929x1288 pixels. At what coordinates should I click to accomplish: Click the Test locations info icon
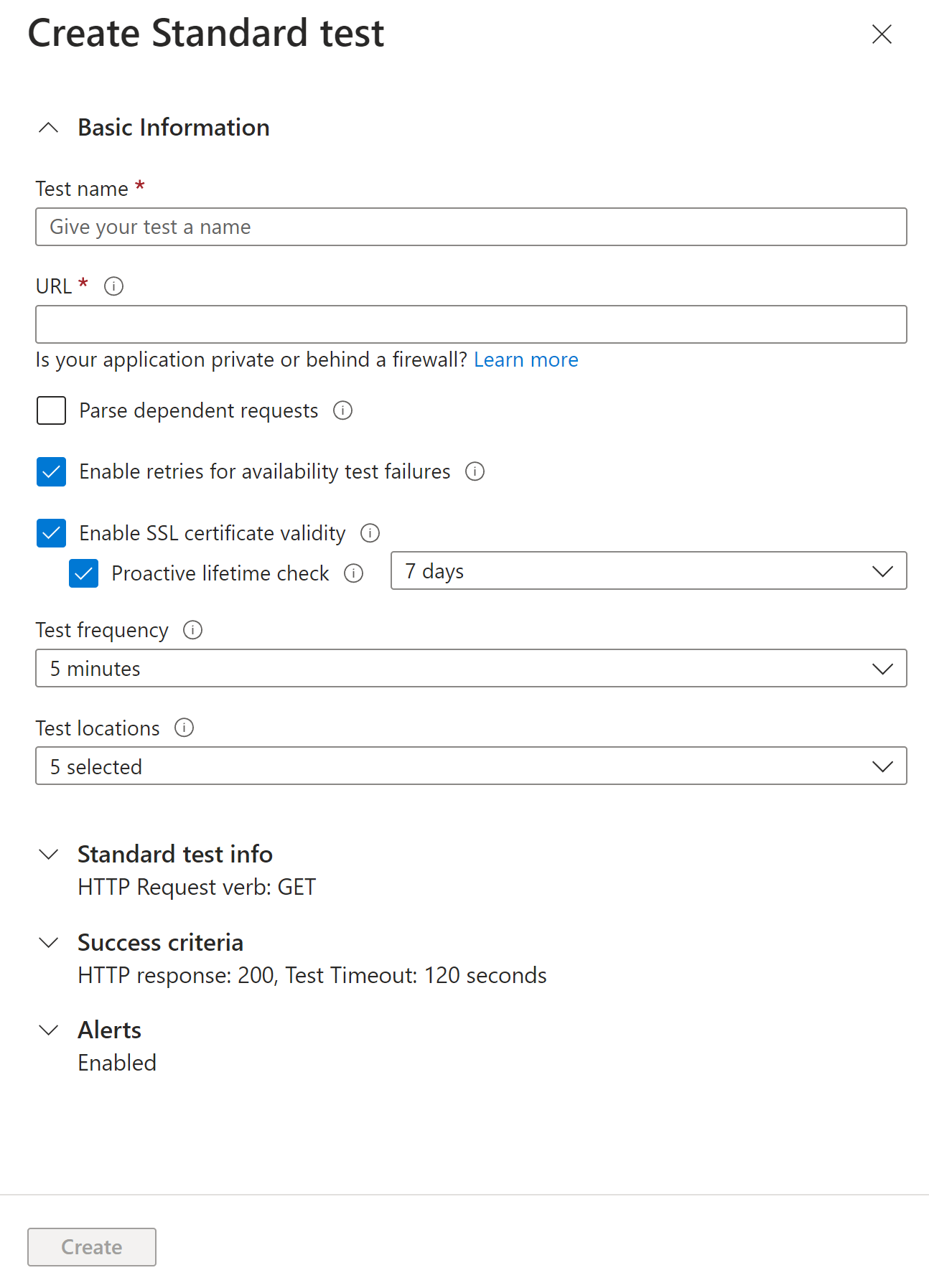[x=184, y=728]
